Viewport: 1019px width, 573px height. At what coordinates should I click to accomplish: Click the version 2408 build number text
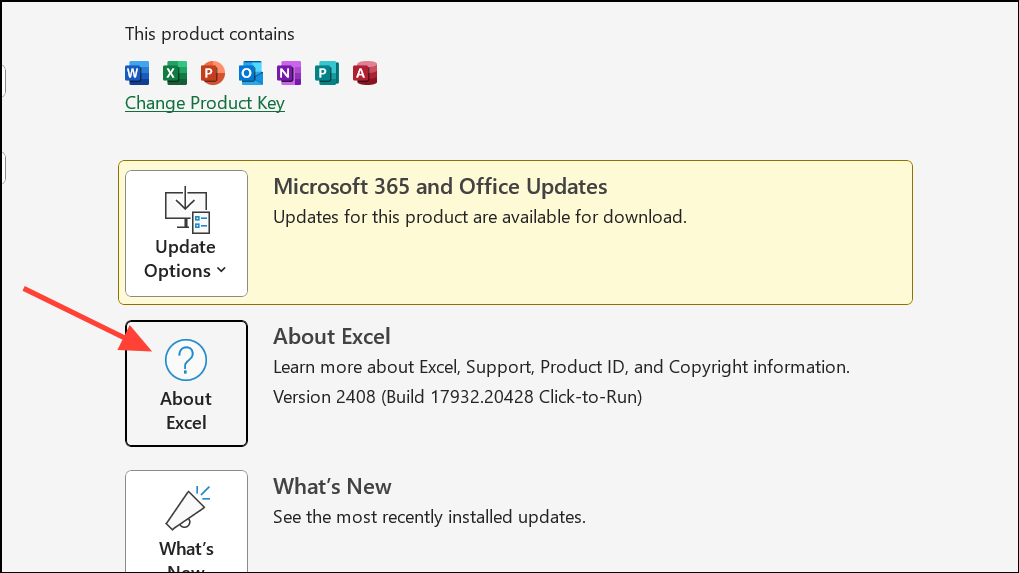458,397
